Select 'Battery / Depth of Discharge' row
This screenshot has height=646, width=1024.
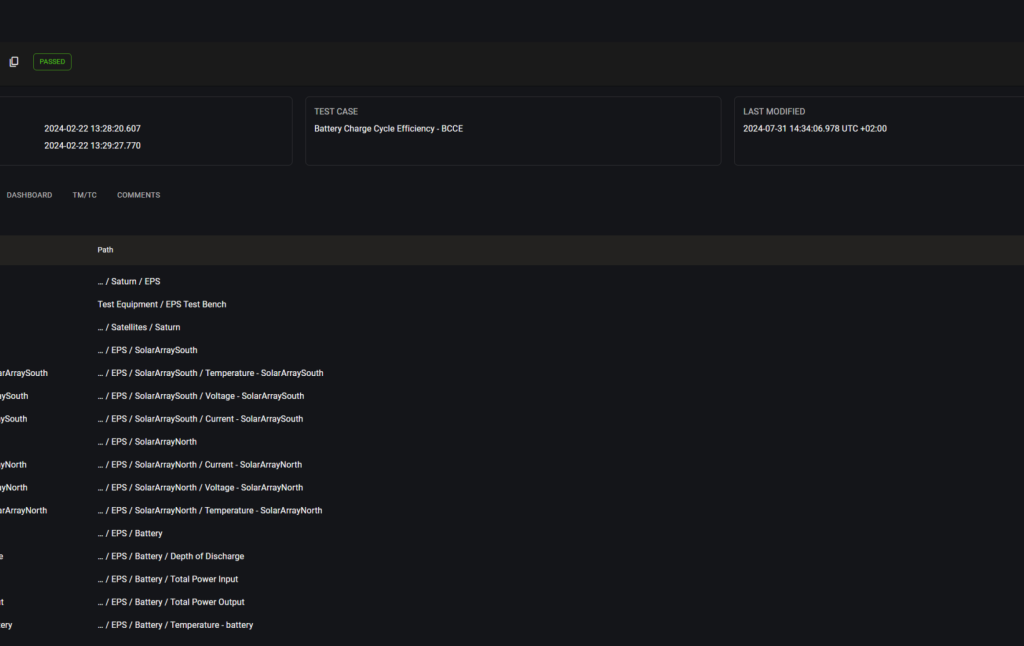(x=512, y=556)
